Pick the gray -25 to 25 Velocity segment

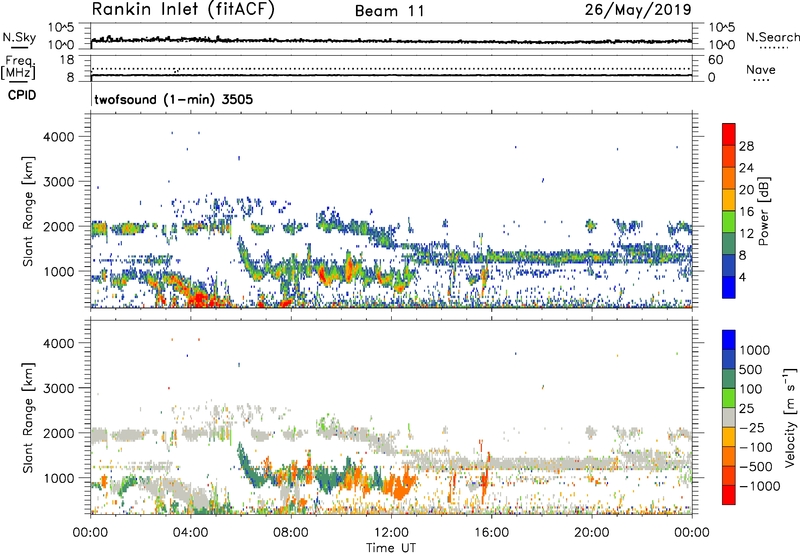(x=729, y=417)
